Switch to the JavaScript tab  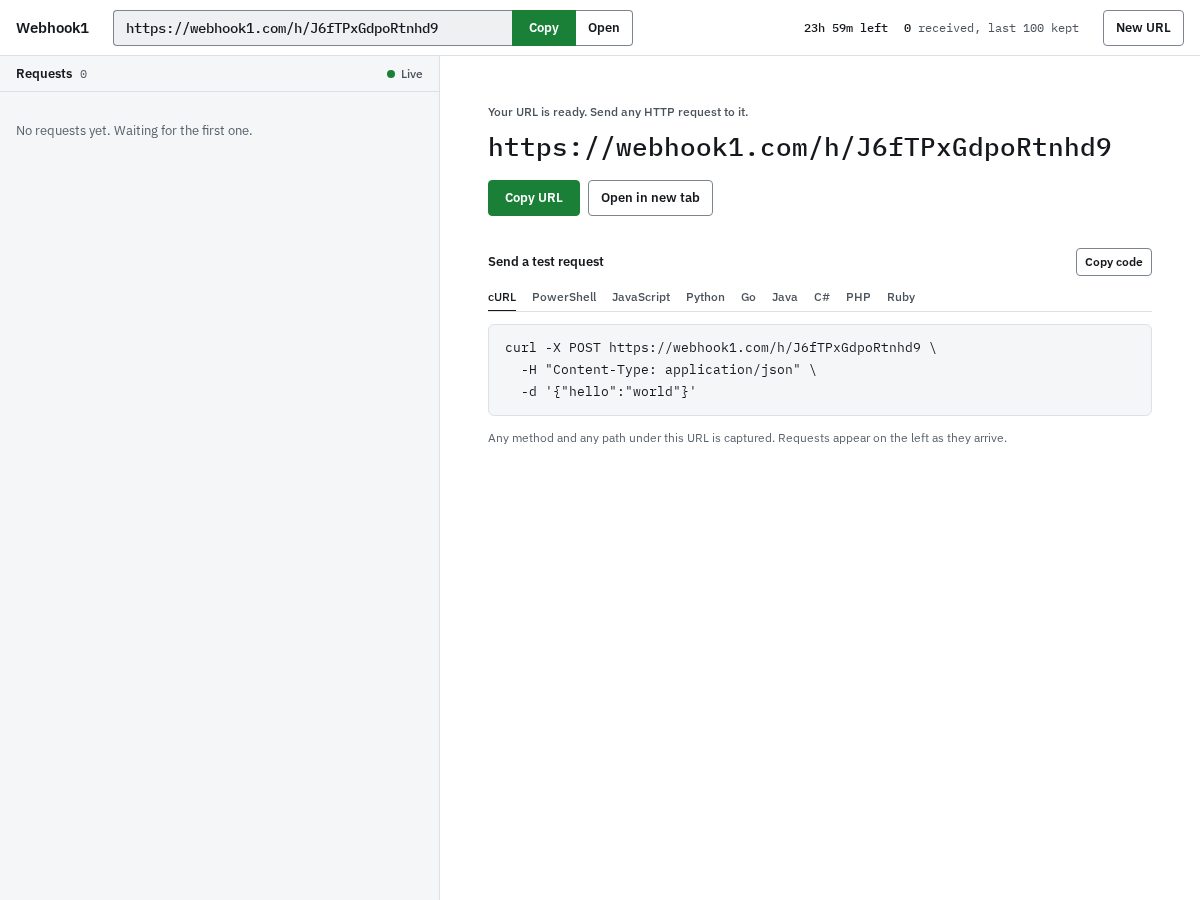point(641,297)
